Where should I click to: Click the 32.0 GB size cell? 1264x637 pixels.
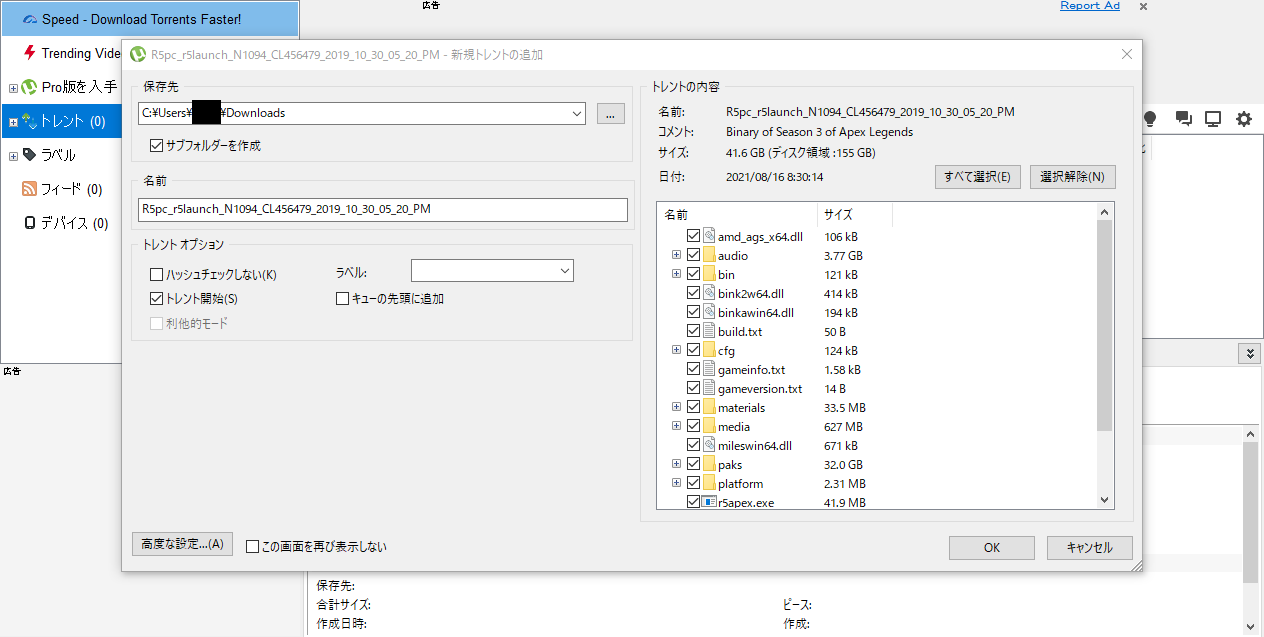[x=842, y=464]
